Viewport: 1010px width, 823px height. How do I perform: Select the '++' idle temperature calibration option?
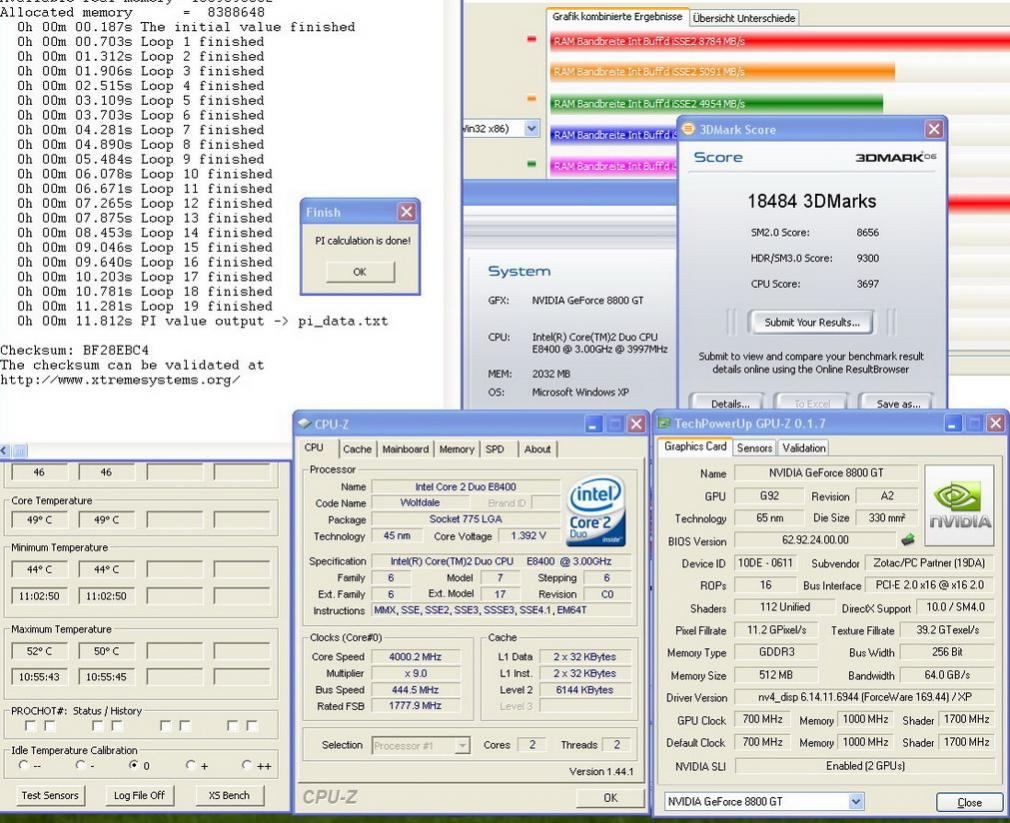tap(246, 765)
